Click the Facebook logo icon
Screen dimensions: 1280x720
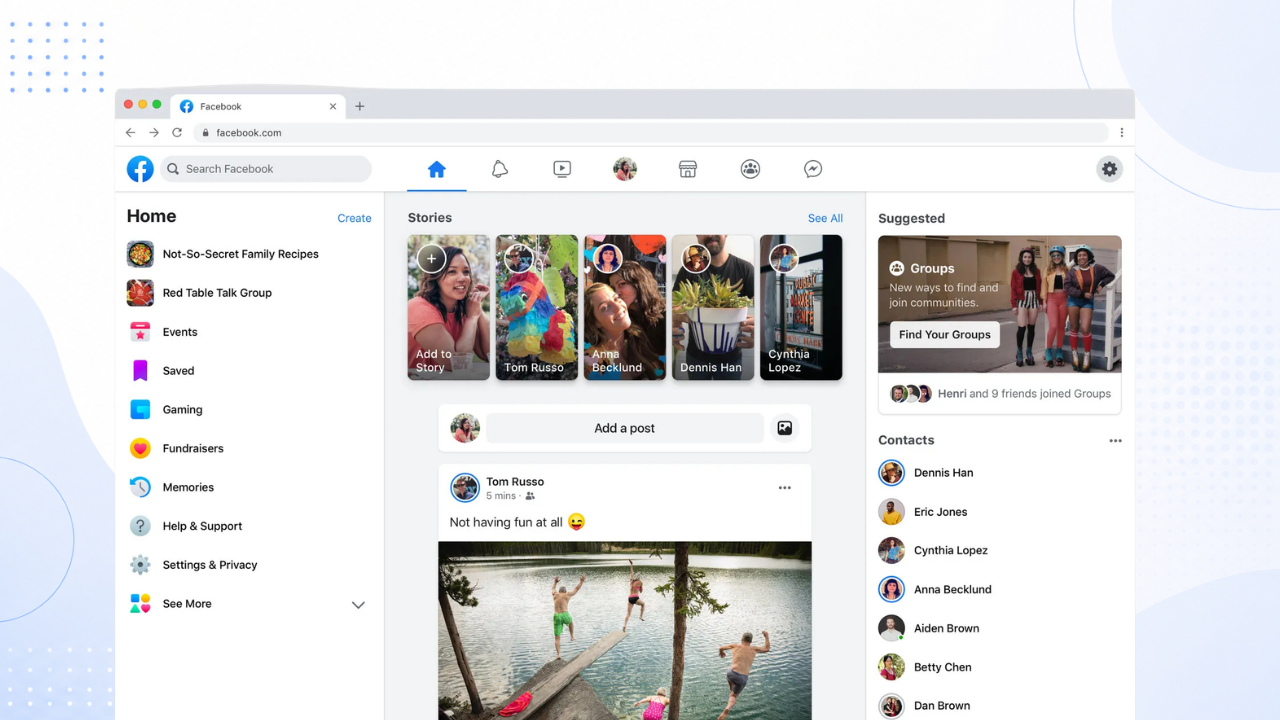click(x=140, y=169)
